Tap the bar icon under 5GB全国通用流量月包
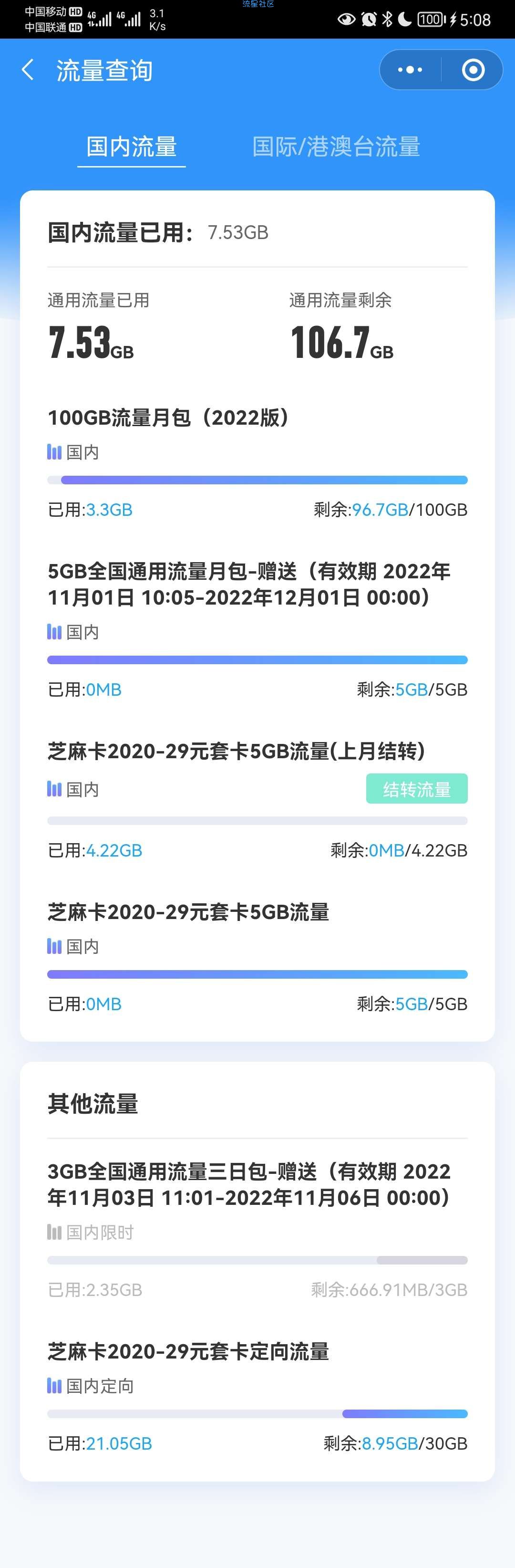The height and width of the screenshot is (1568, 515). point(54,632)
